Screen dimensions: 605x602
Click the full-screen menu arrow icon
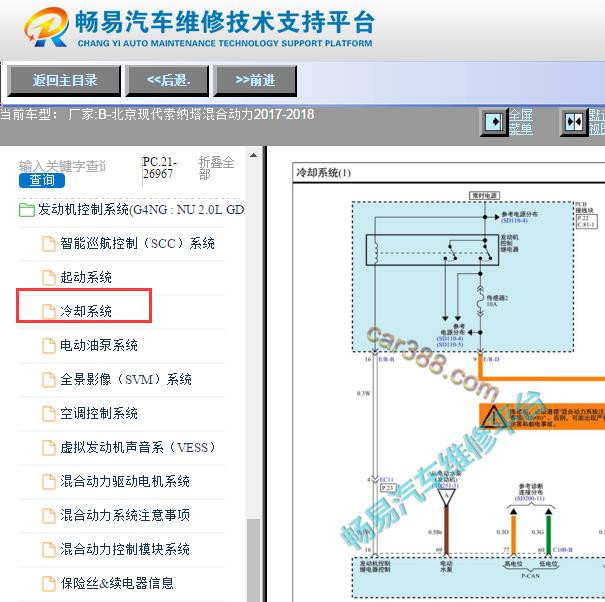[x=493, y=122]
